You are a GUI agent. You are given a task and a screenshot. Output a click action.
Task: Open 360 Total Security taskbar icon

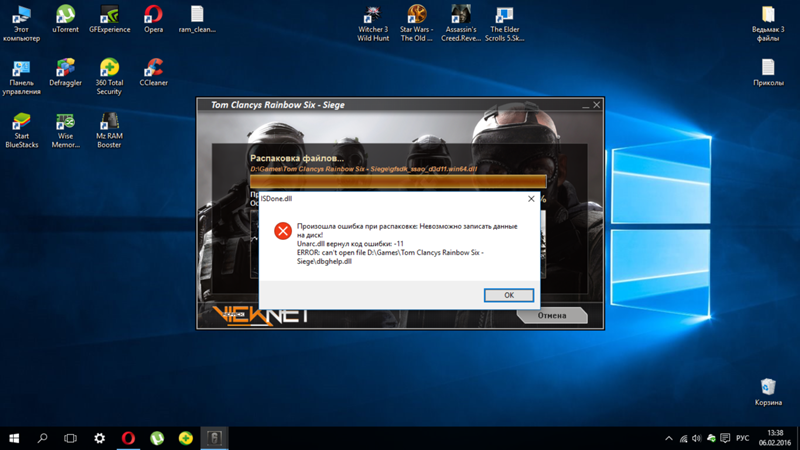coord(186,438)
